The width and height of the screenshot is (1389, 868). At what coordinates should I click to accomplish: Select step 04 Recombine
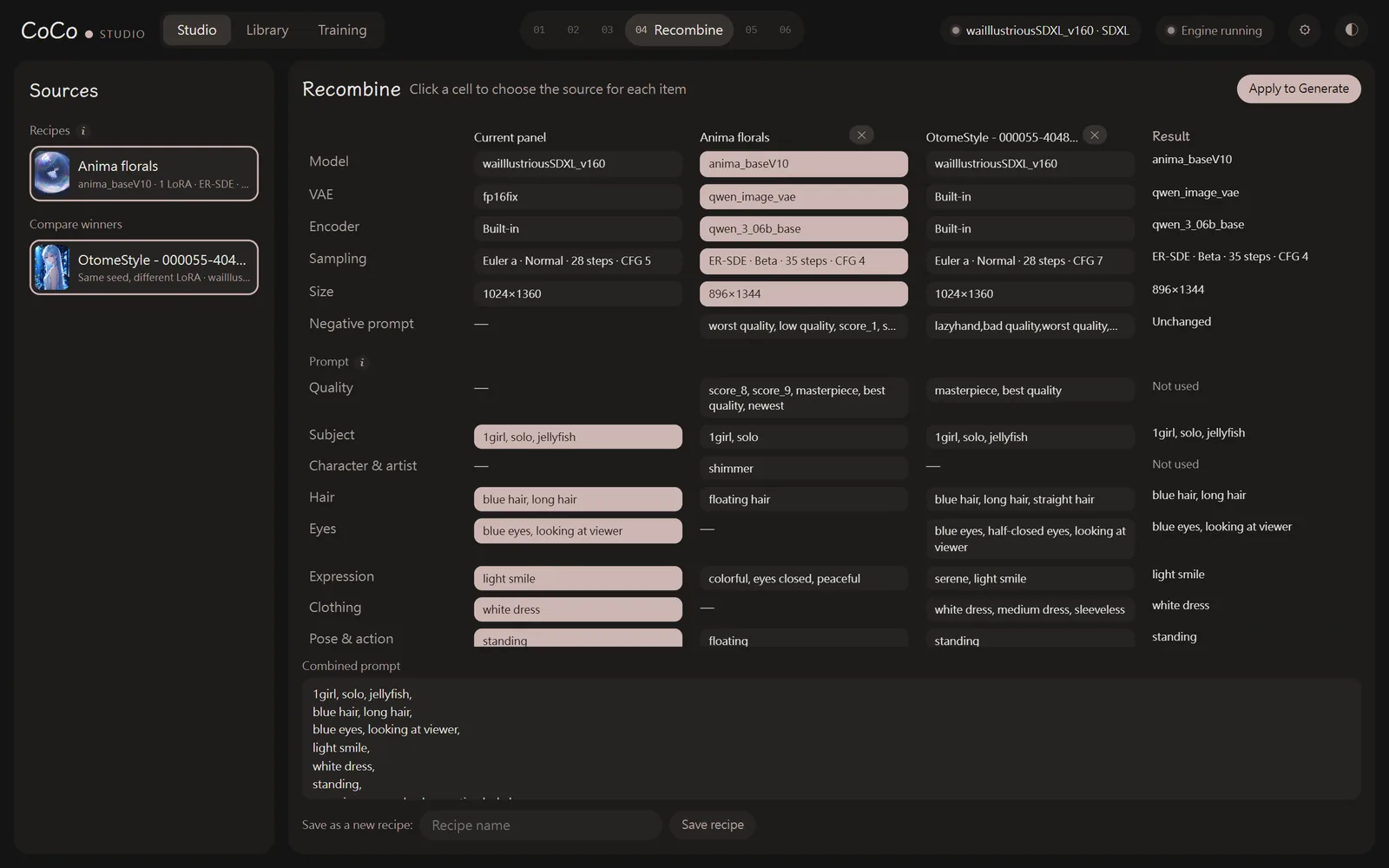click(x=679, y=30)
